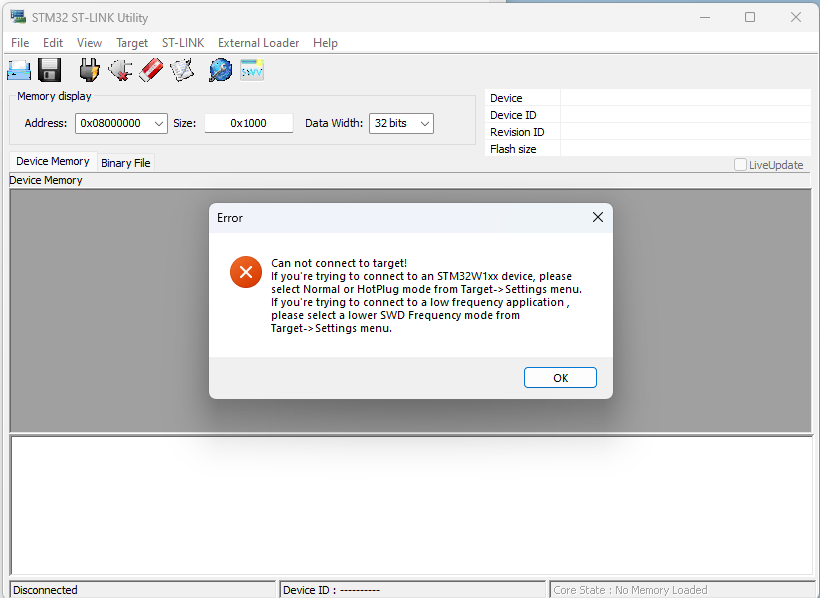Close the Error dialog with X
Viewport: 820px width, 598px height.
[598, 217]
